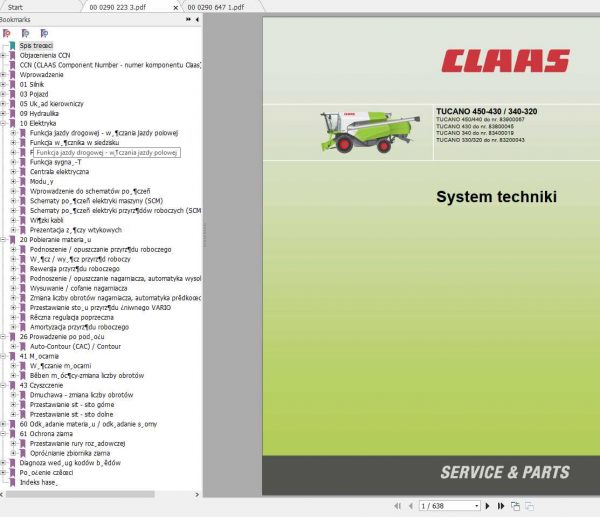600x517 pixels.
Task: Open the Indeks hase_ bookmark
Action: click(x=39, y=483)
